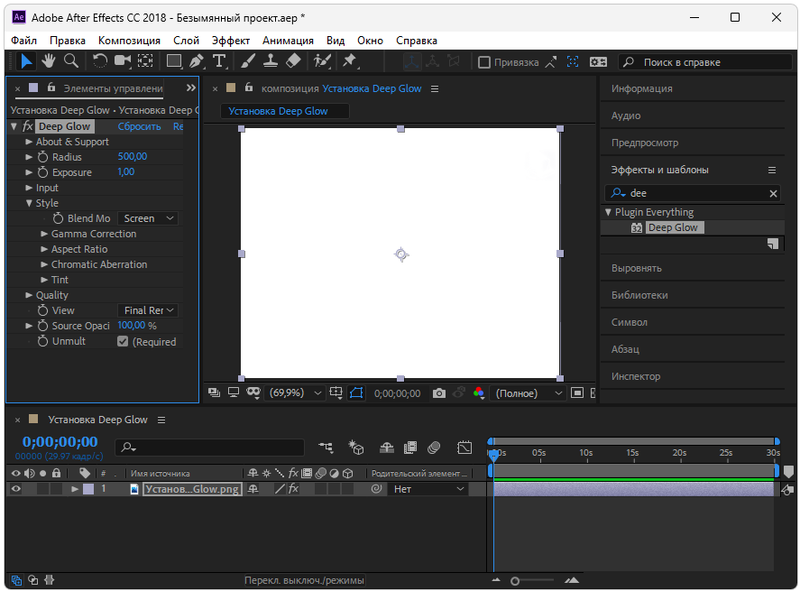Open the Файл menu
The width and height of the screenshot is (800, 591).
pyautogui.click(x=23, y=40)
